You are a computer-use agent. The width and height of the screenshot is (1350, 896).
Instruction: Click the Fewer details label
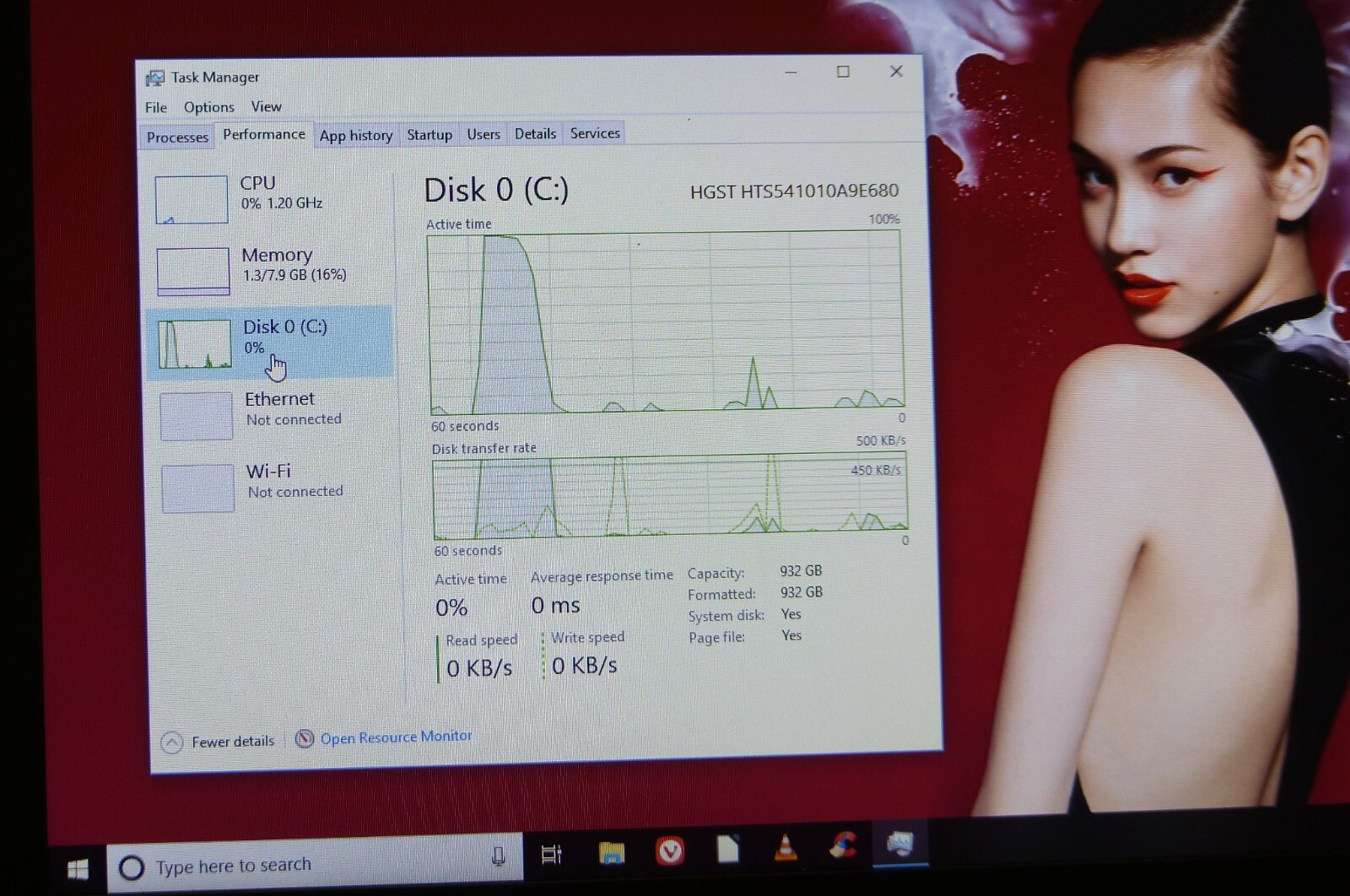[233, 741]
